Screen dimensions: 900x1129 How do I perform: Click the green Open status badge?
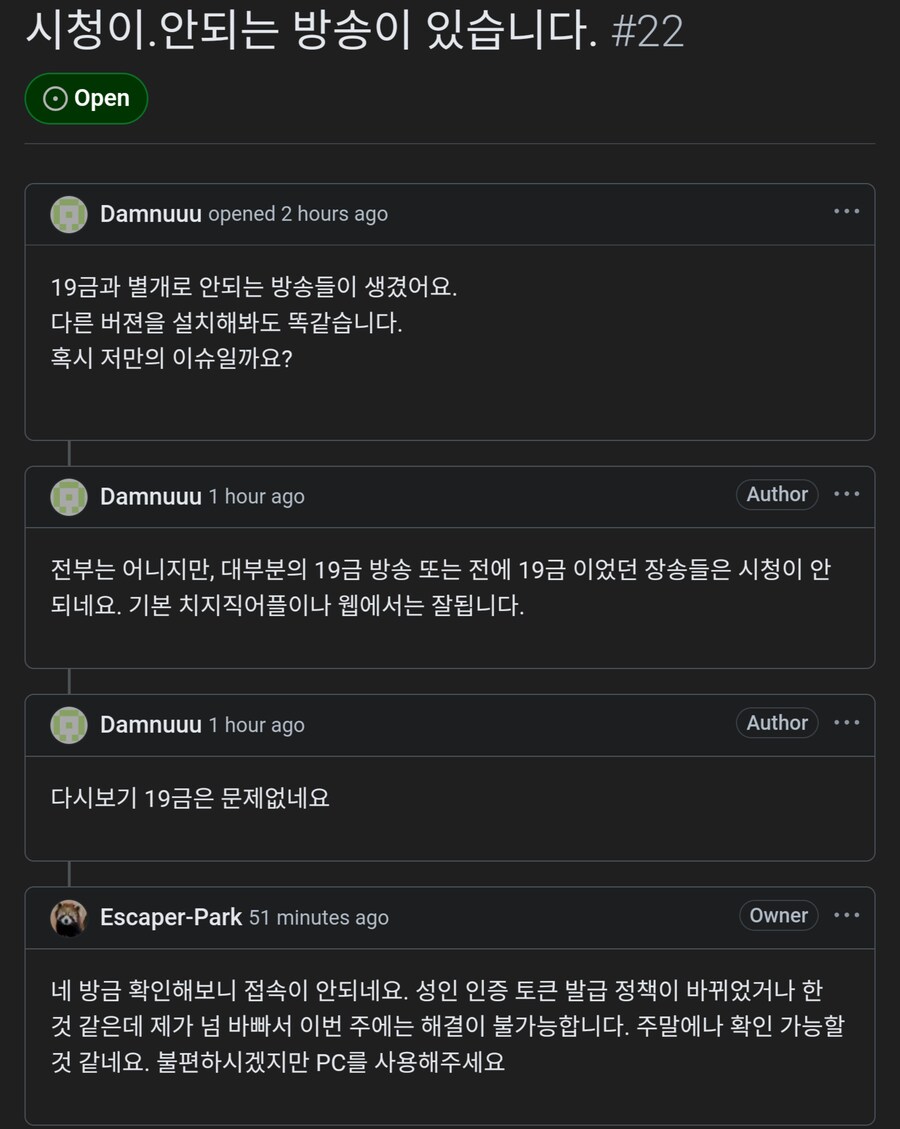[86, 97]
